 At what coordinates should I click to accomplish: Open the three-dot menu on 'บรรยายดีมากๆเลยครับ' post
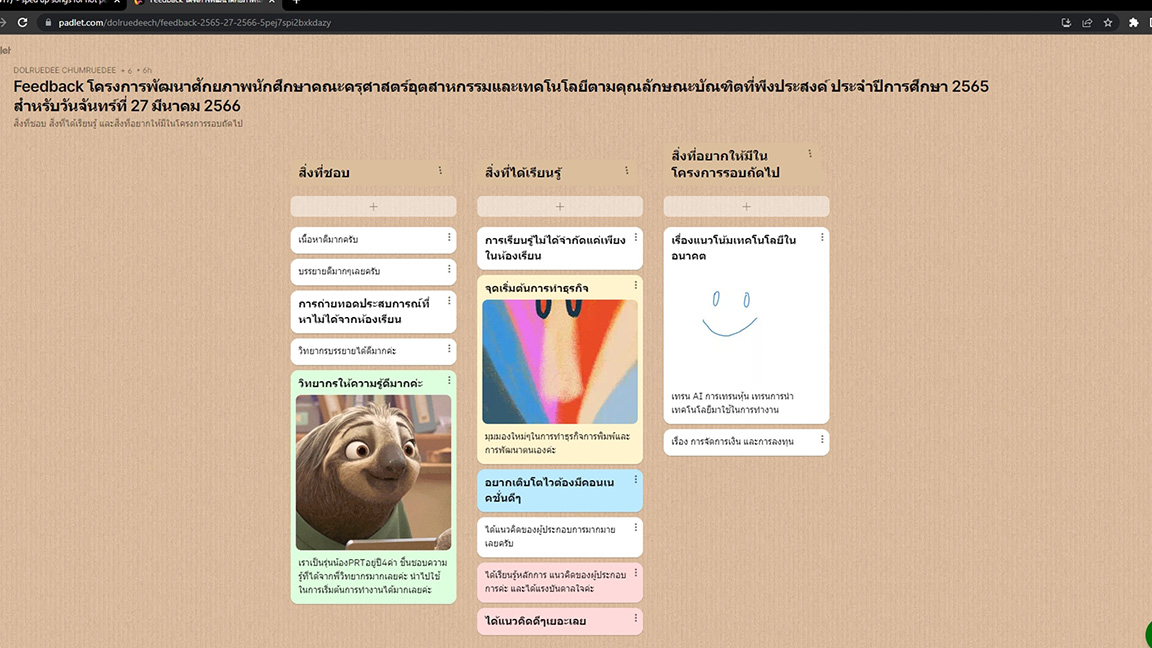pos(449,269)
